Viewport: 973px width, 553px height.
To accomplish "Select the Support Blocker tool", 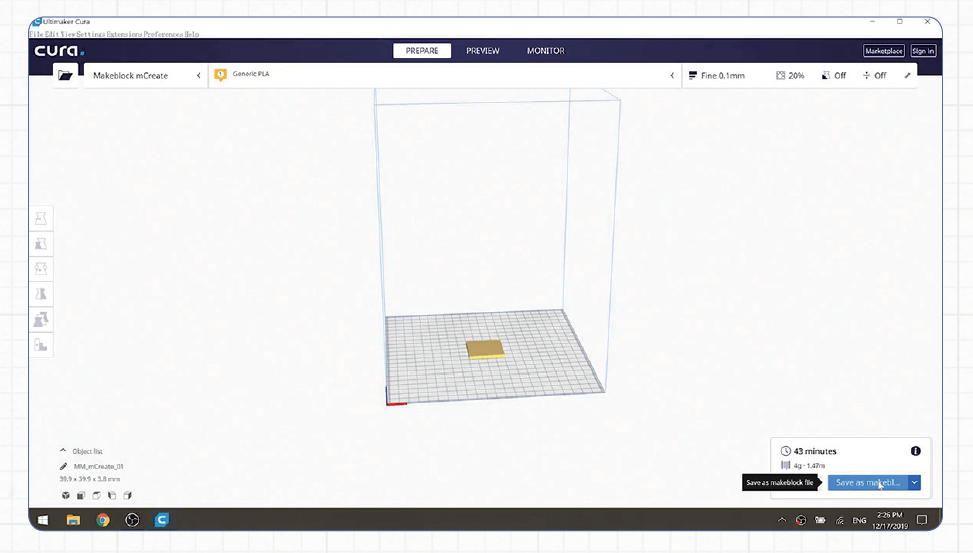I will (x=41, y=345).
